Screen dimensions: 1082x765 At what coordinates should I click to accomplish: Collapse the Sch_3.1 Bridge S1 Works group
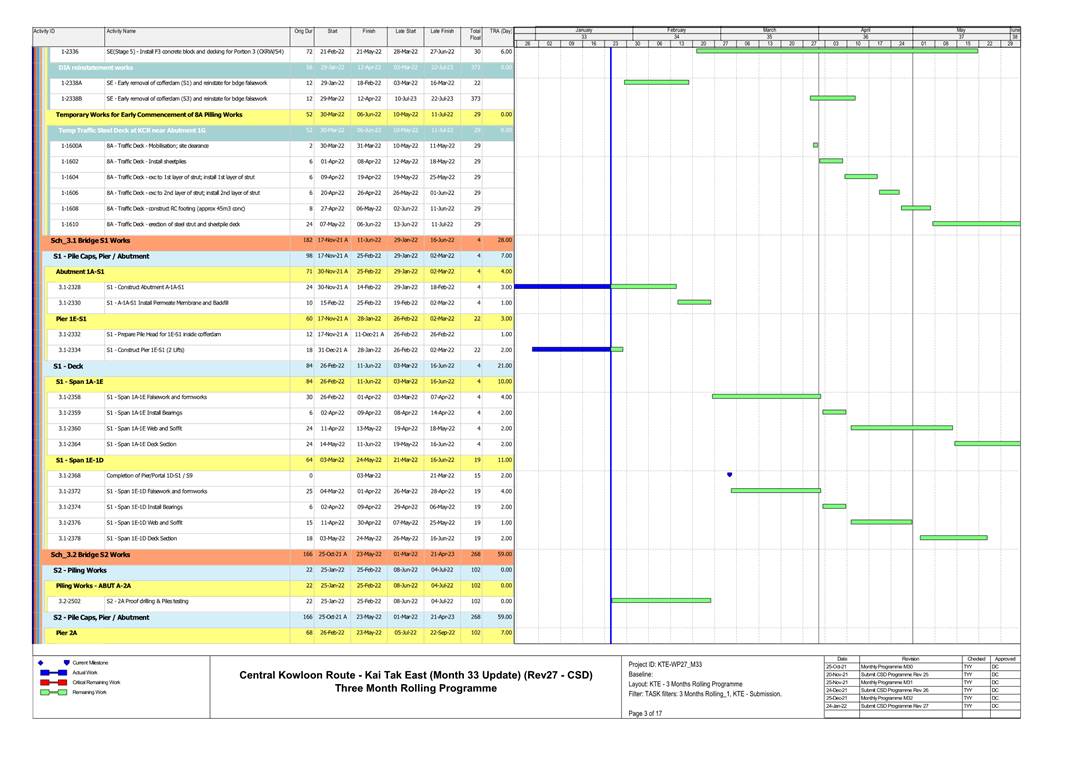91,241
